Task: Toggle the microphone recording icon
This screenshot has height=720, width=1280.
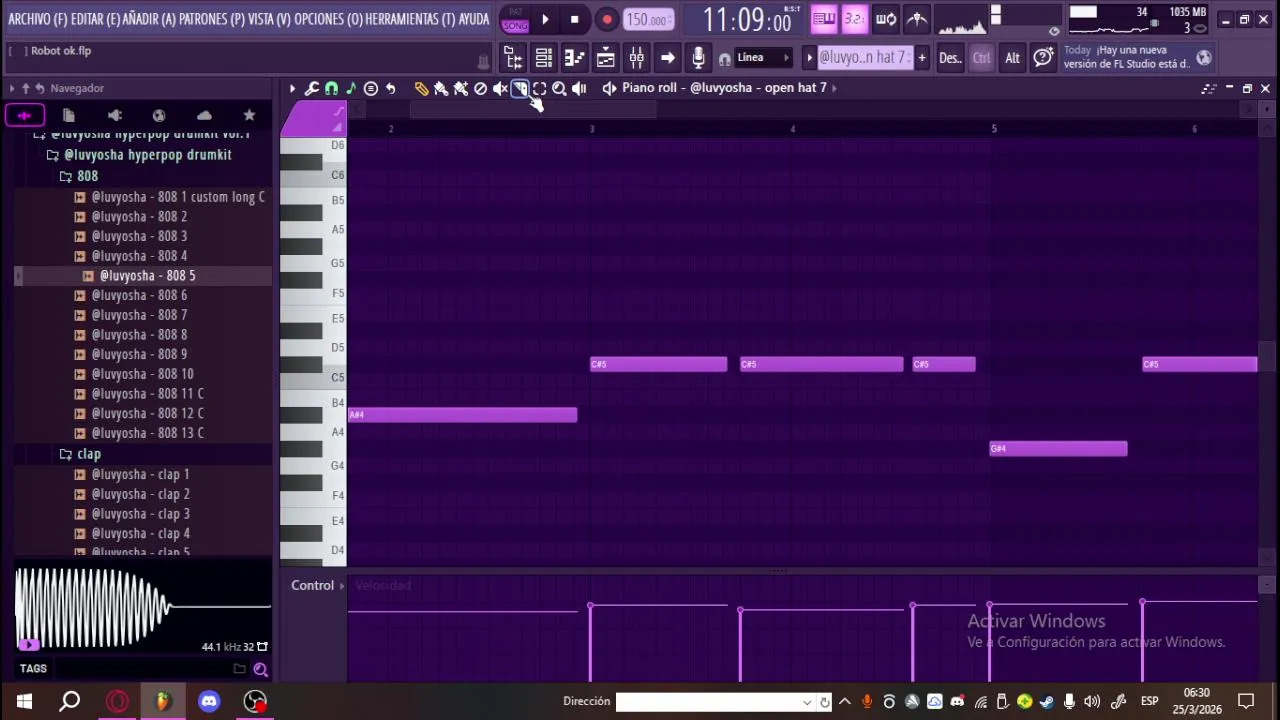Action: [699, 58]
